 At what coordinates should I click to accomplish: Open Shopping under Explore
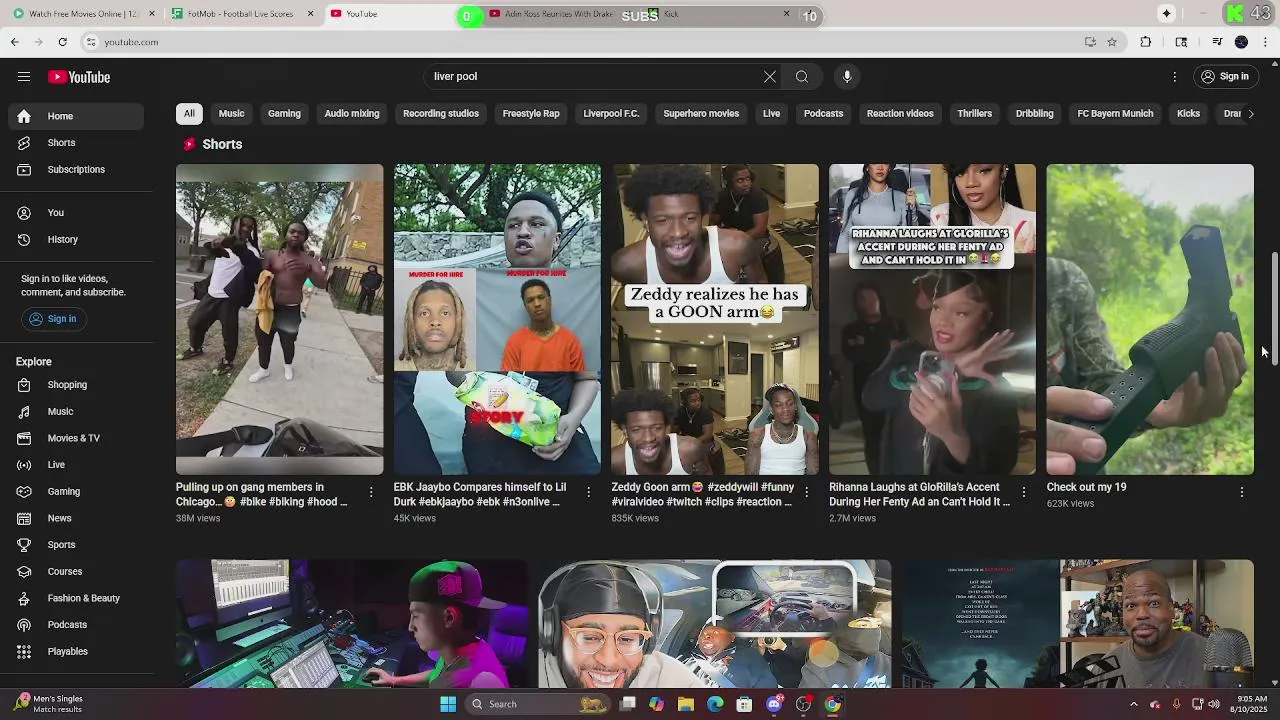pos(76,385)
